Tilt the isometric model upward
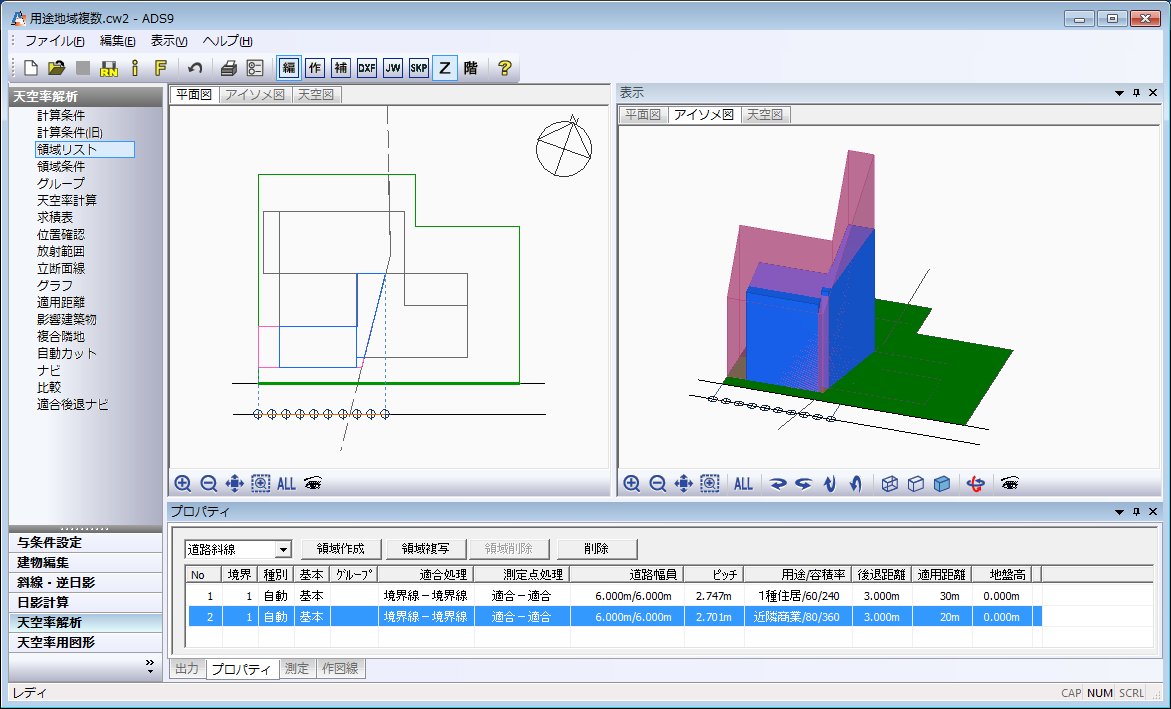Image resolution: width=1171 pixels, height=709 pixels. [x=856, y=483]
